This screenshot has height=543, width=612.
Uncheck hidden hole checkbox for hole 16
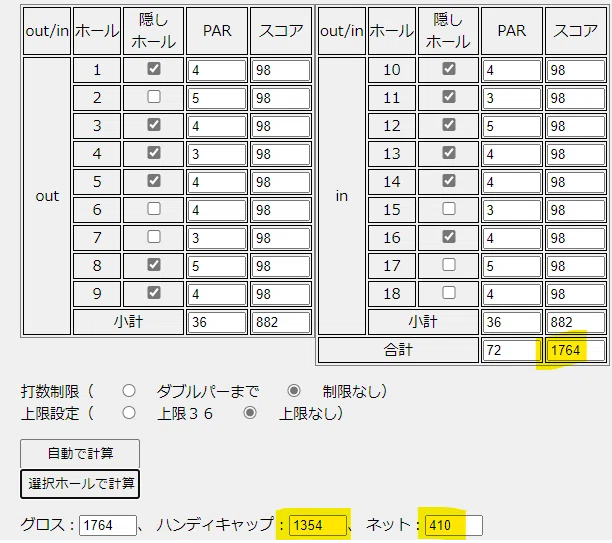tap(449, 237)
